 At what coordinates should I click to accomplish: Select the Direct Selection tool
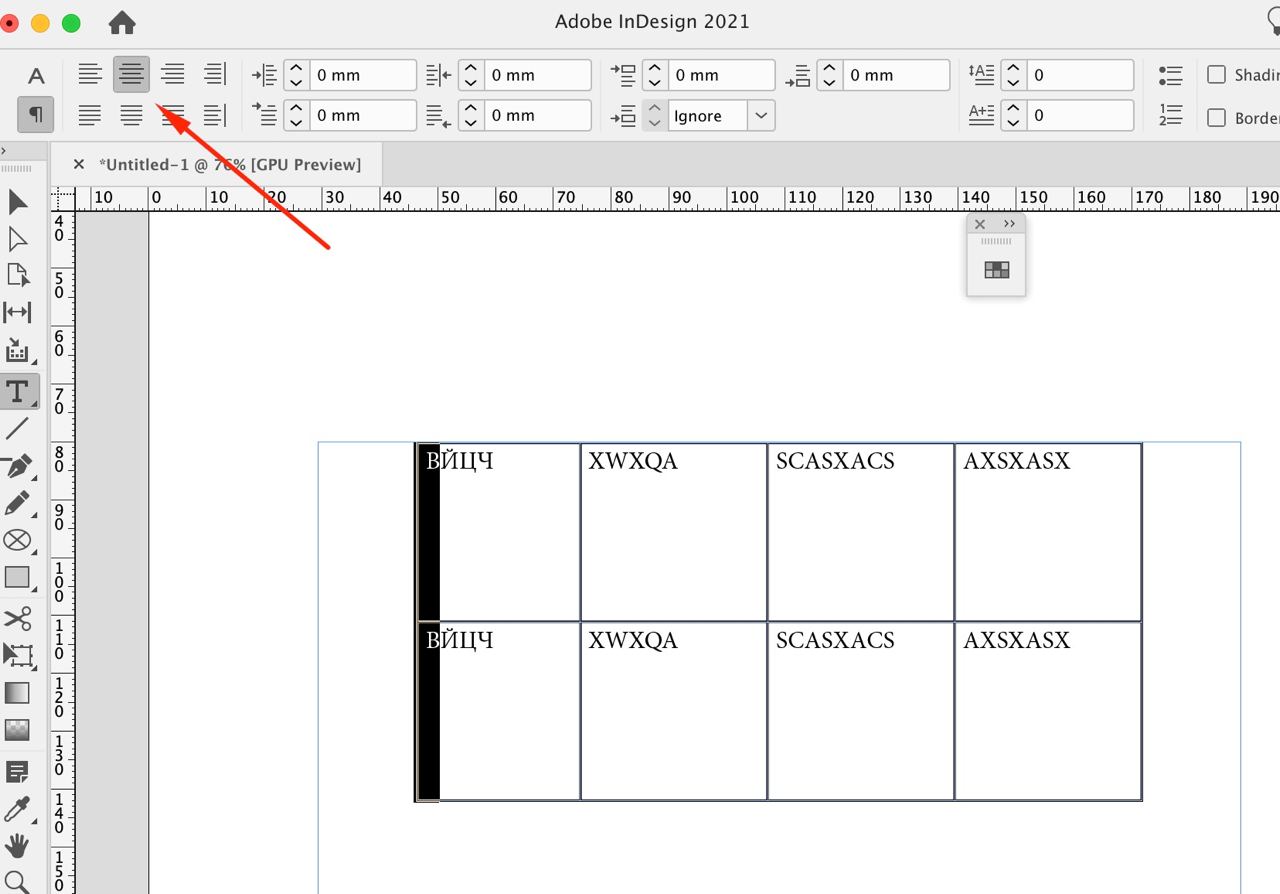tap(18, 239)
